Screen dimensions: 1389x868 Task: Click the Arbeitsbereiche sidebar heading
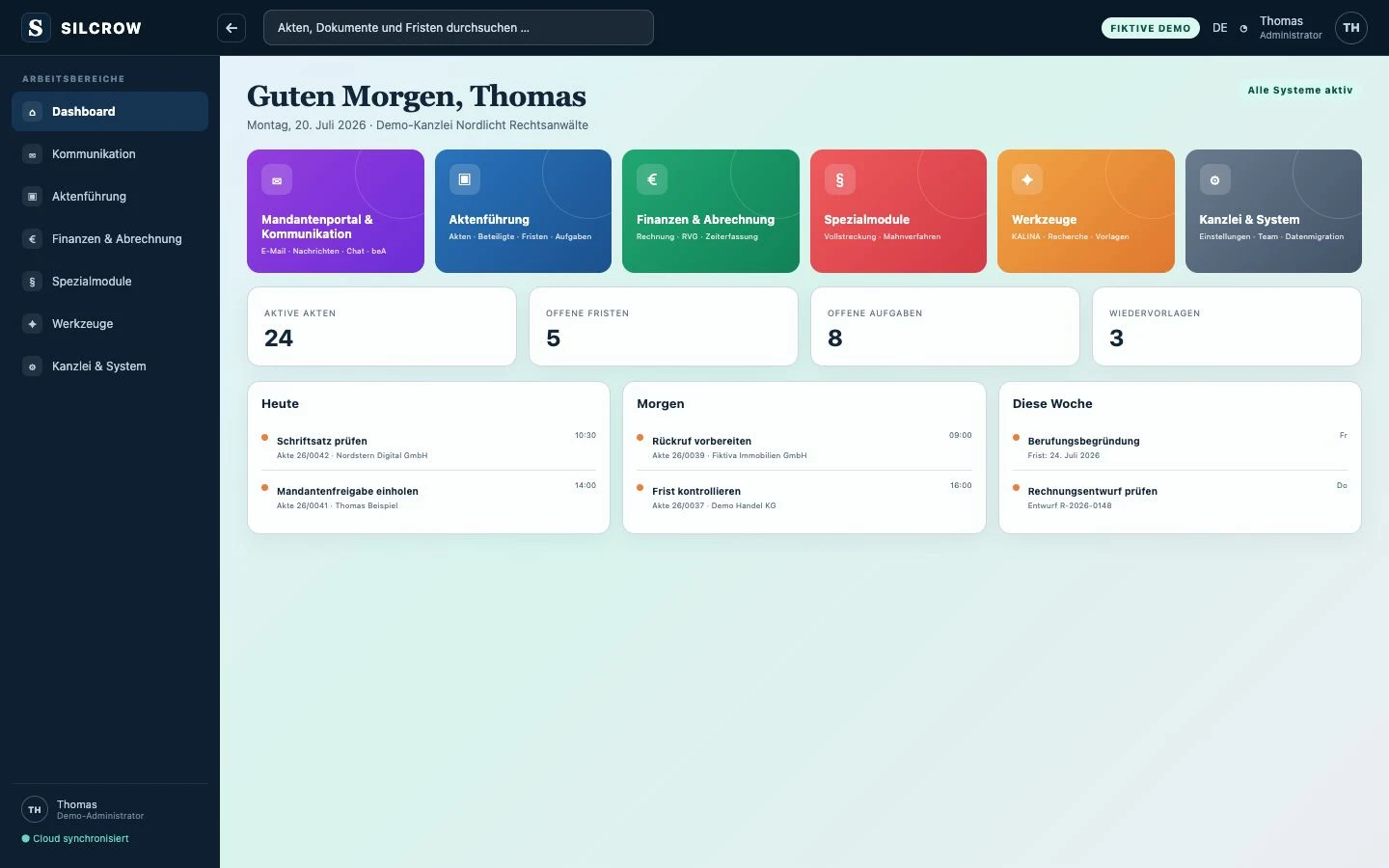point(73,79)
